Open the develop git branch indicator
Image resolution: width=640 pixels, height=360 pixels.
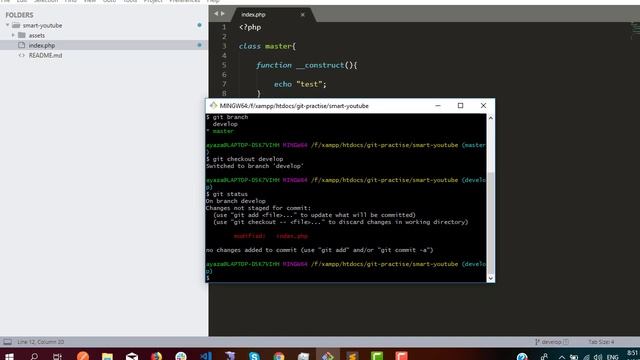point(551,342)
